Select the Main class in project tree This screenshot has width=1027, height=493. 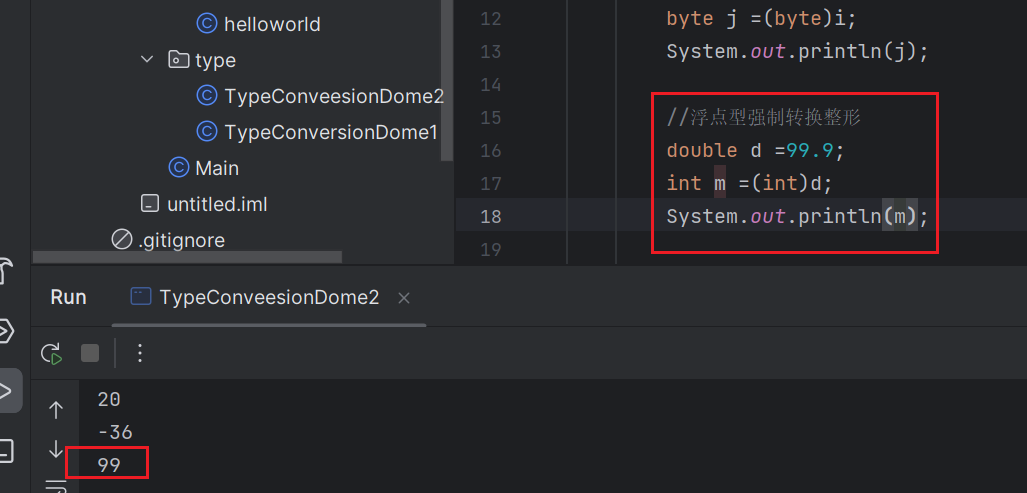pos(216,168)
